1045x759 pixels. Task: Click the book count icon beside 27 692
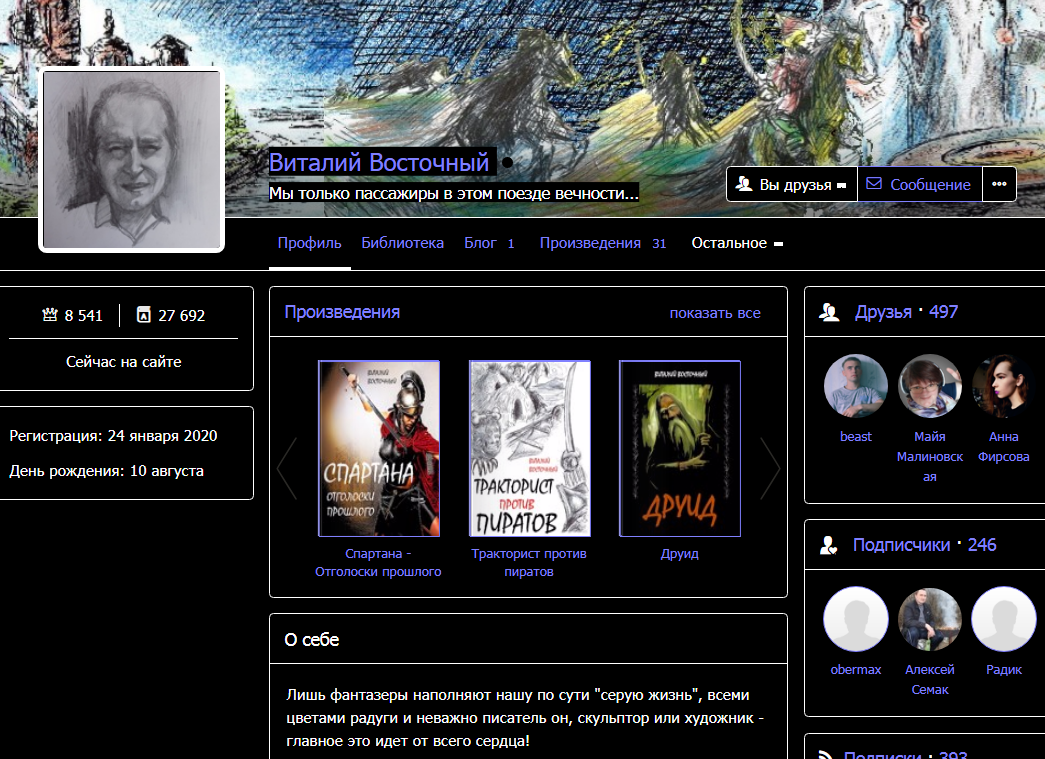143,315
